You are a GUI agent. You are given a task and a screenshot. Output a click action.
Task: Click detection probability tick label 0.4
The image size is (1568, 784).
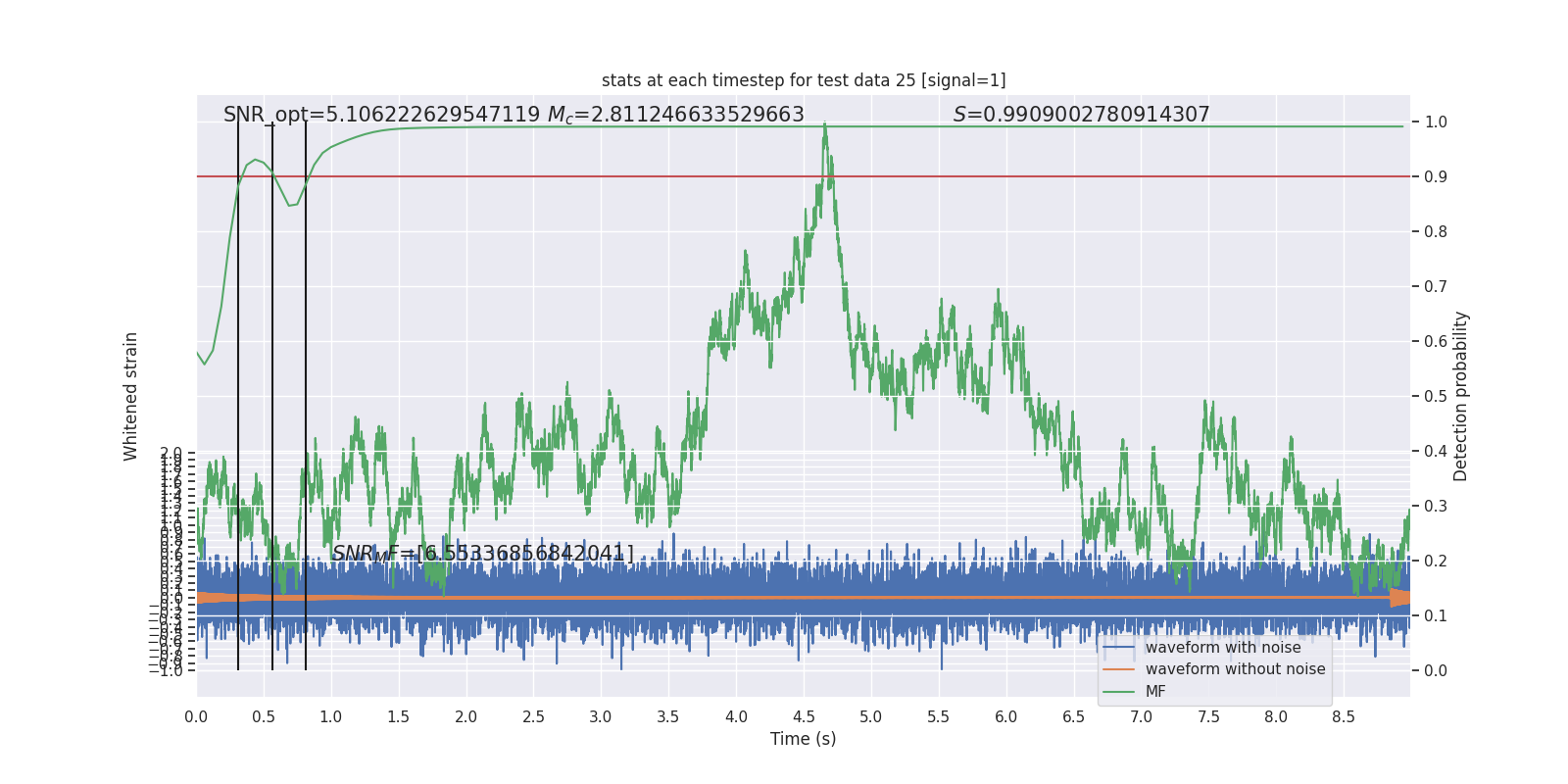[1436, 452]
